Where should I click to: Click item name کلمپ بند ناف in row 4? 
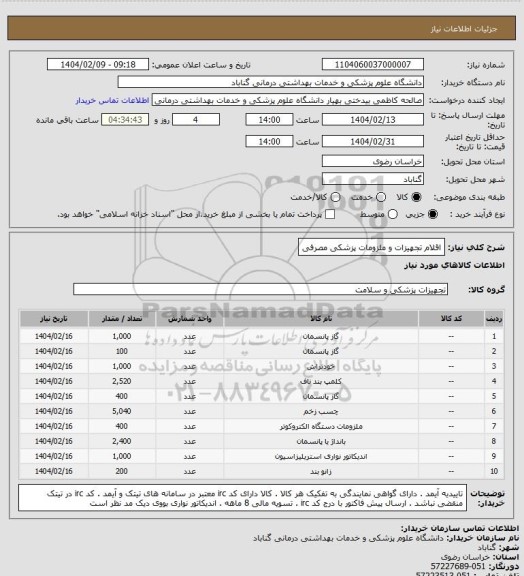click(321, 381)
